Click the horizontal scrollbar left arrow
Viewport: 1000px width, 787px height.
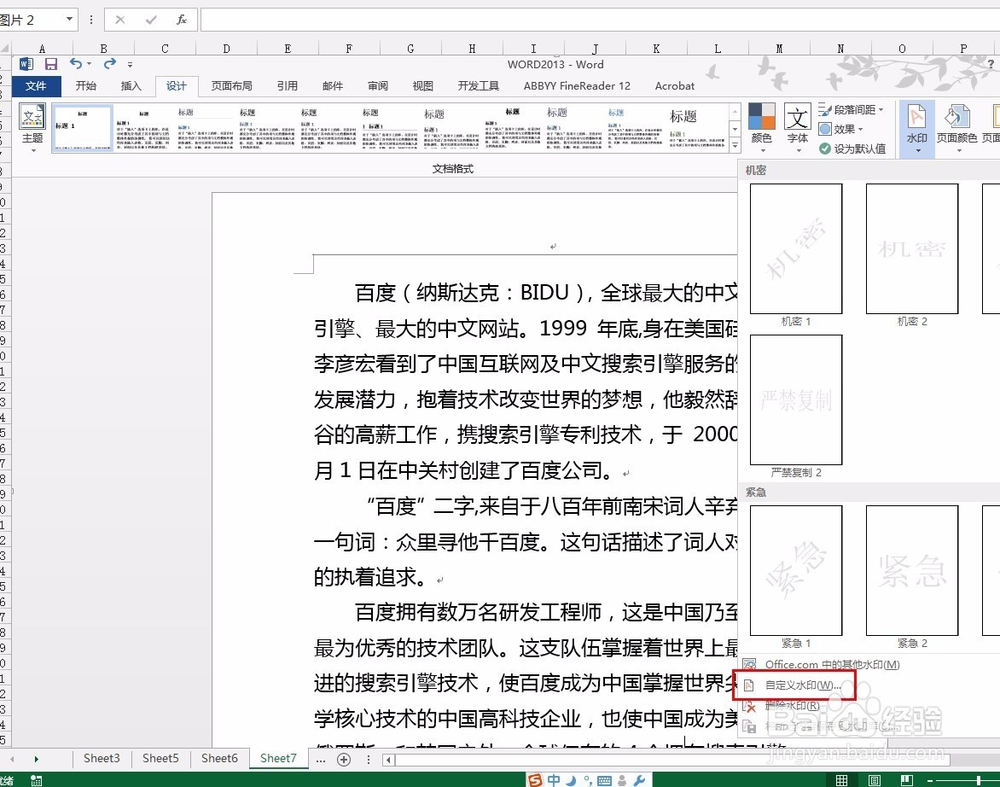click(388, 760)
